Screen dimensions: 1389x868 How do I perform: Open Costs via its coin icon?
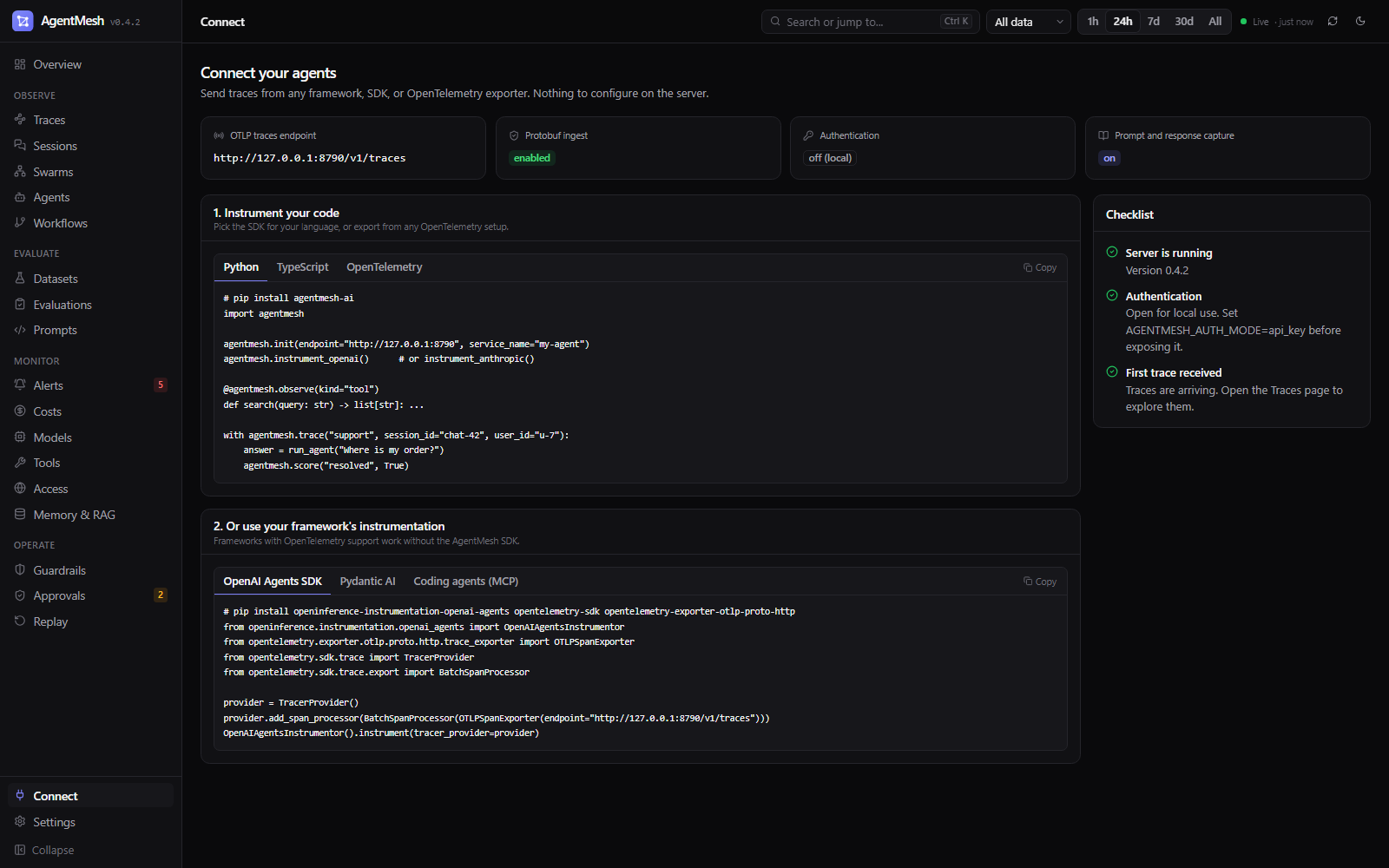click(20, 411)
